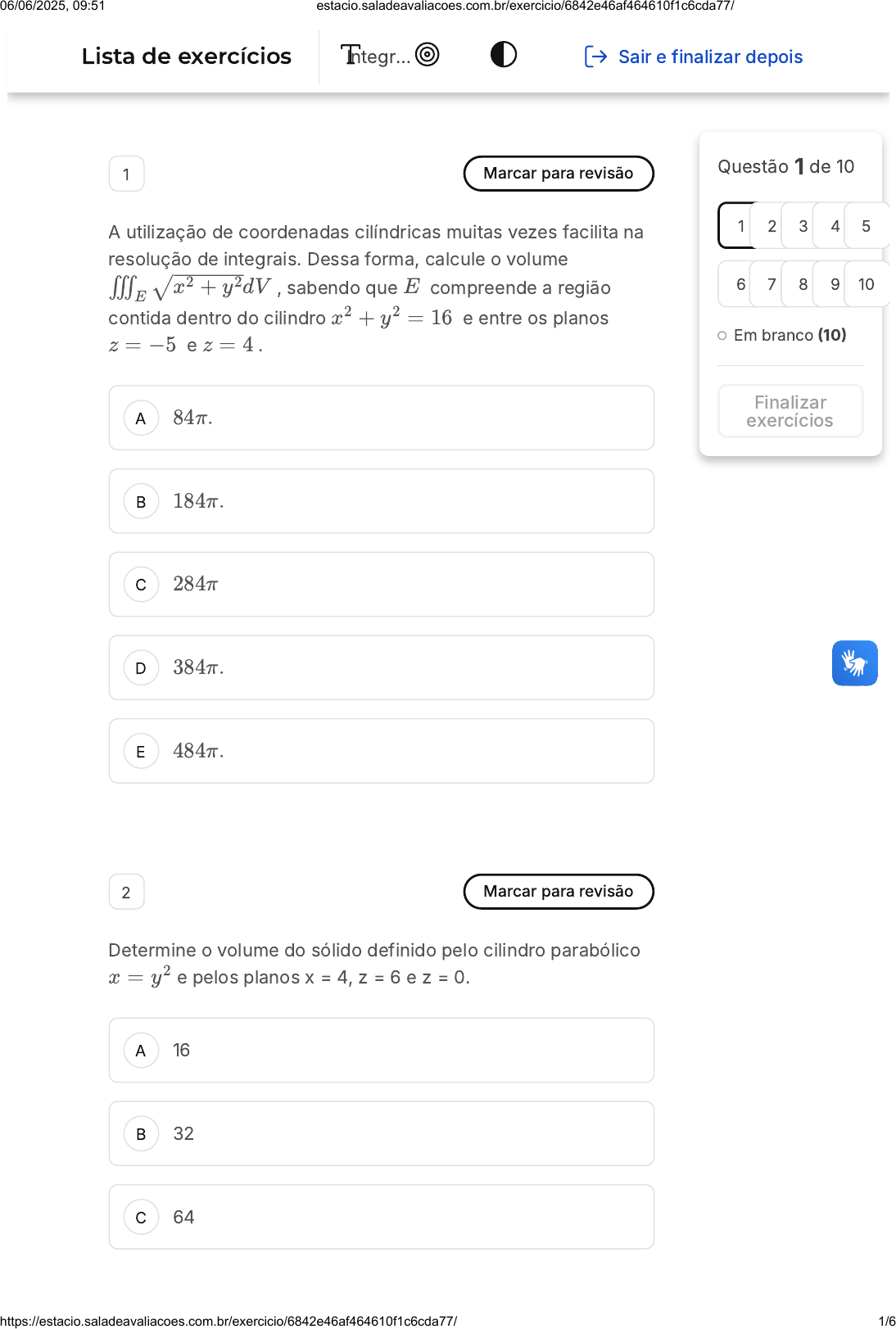The height and width of the screenshot is (1329, 896).
Task: Click the font size text icon
Action: tap(350, 55)
